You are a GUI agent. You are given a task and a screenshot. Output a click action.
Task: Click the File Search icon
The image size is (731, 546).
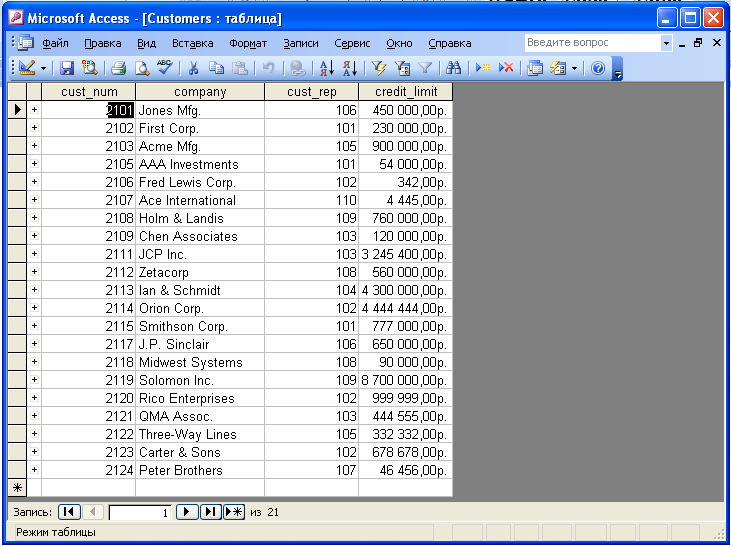tap(90, 68)
